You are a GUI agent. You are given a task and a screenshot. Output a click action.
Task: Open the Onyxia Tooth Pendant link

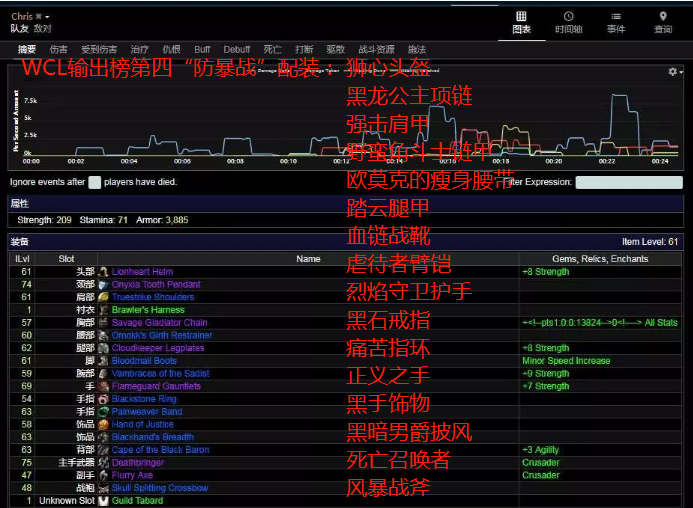[156, 285]
